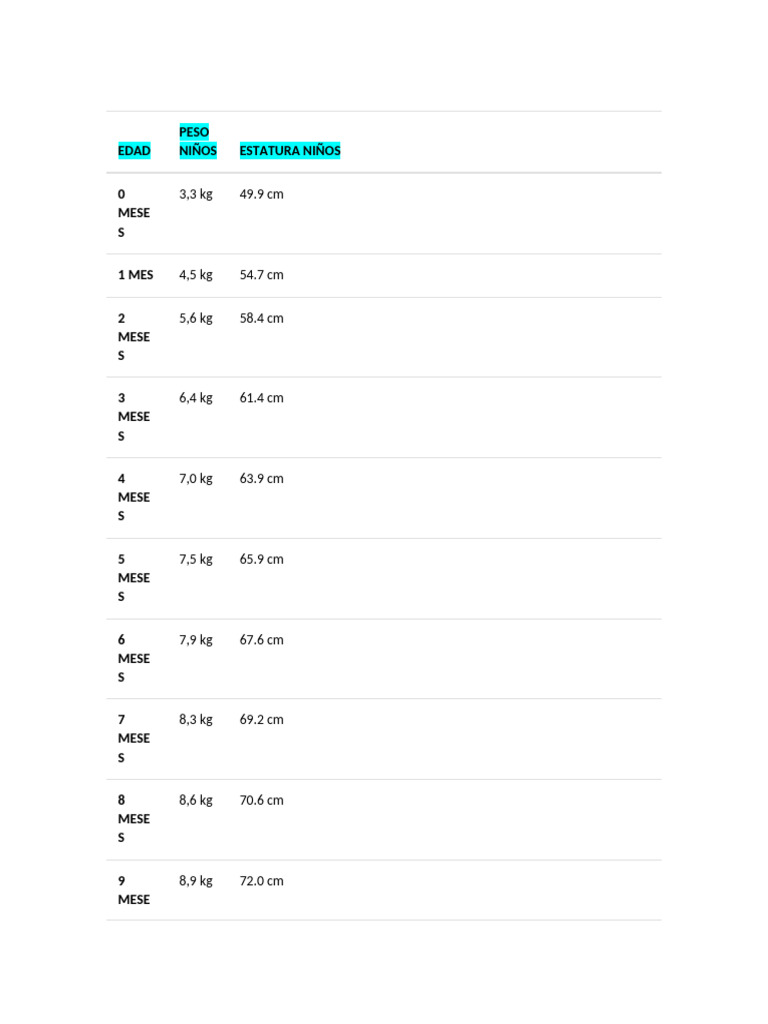768x1024 pixels.
Task: Click the ESTATURA NIÑOS header
Action: tap(290, 151)
